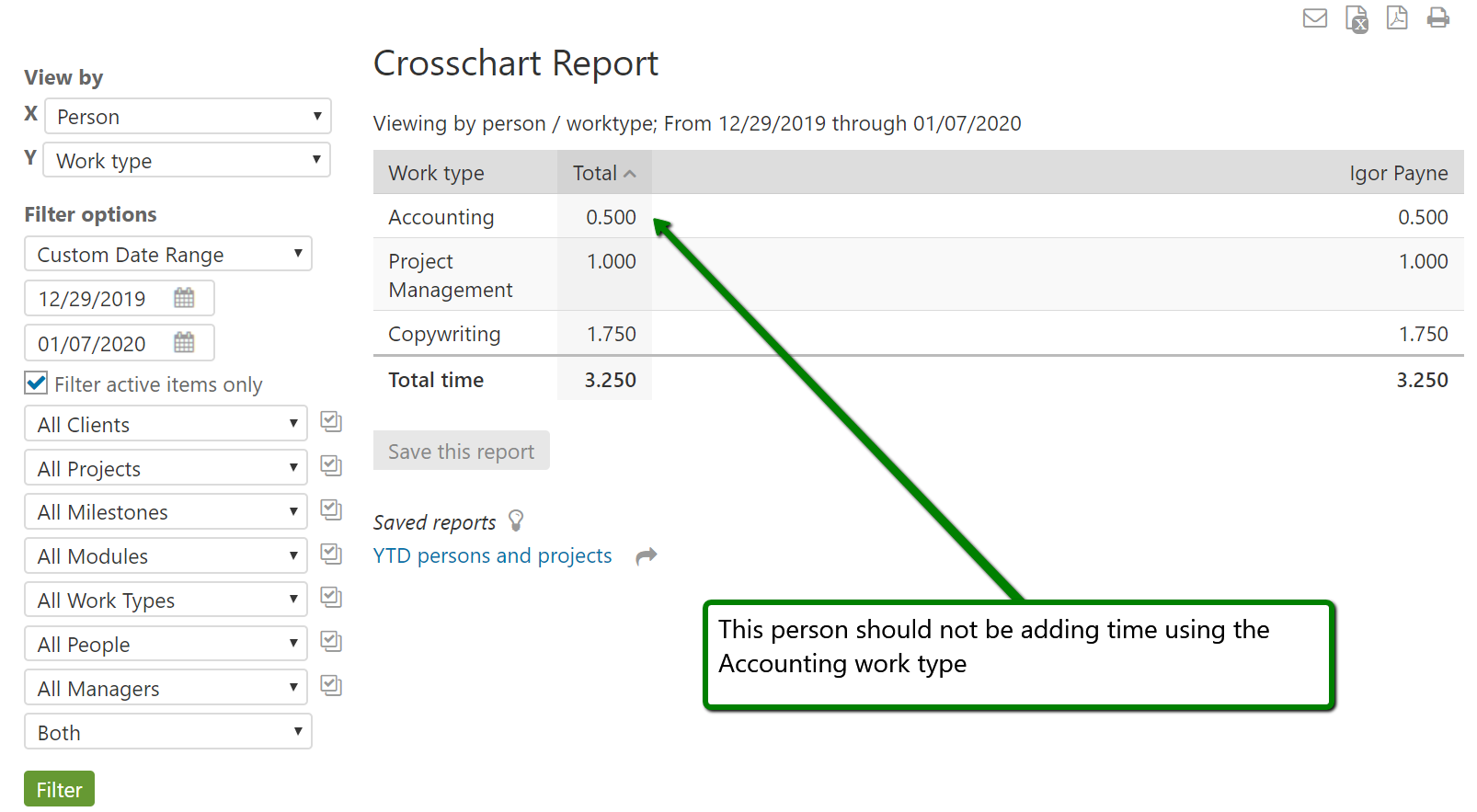Export report as PDF icon
This screenshot has width=1477, height=812.
(1397, 18)
